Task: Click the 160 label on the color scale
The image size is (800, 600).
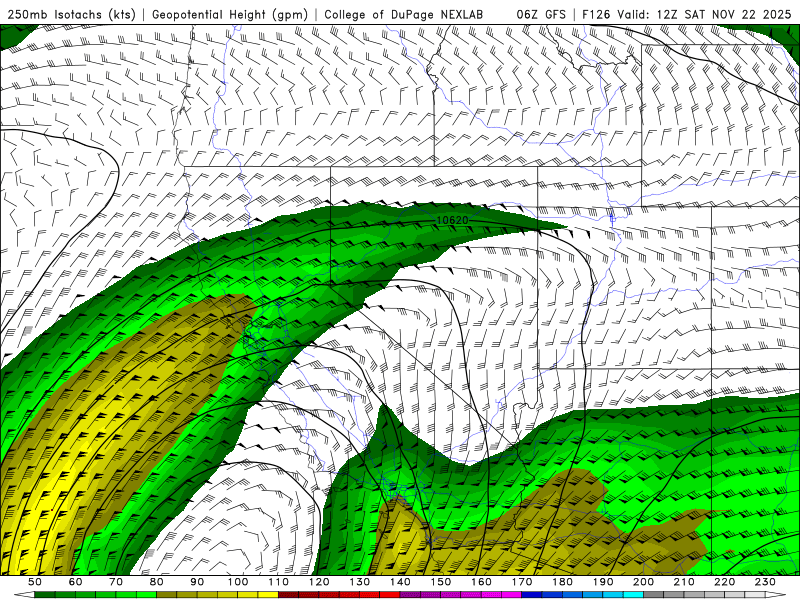Action: click(x=481, y=582)
